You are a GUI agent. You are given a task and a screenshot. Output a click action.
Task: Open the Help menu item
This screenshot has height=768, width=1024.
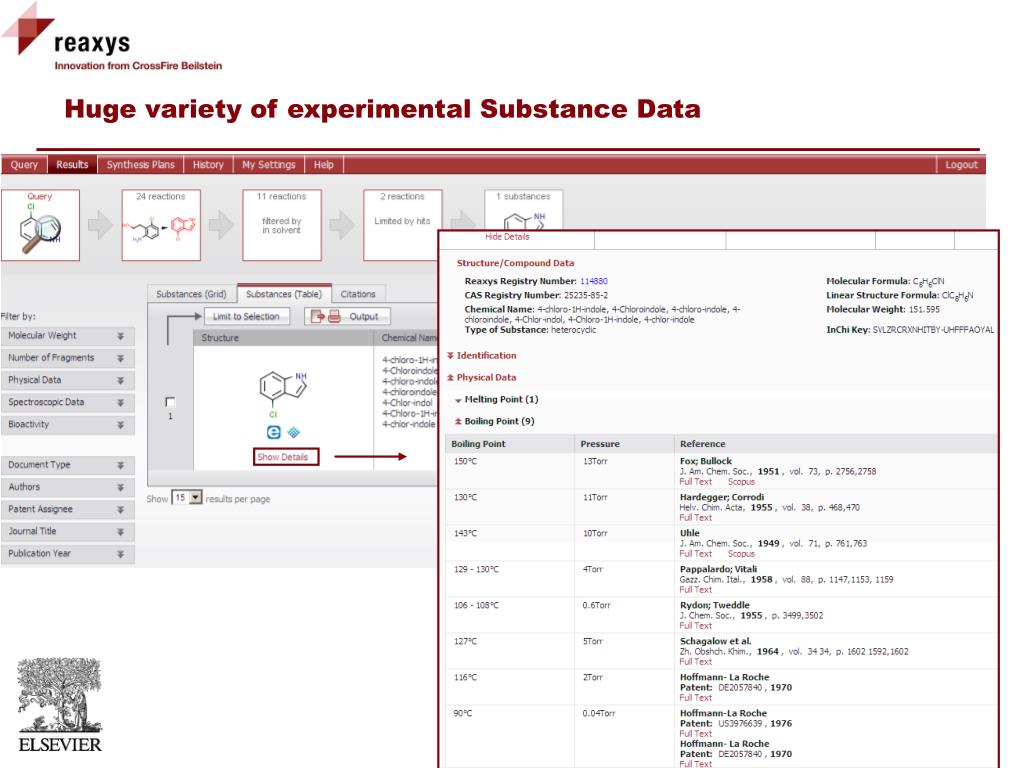point(323,165)
